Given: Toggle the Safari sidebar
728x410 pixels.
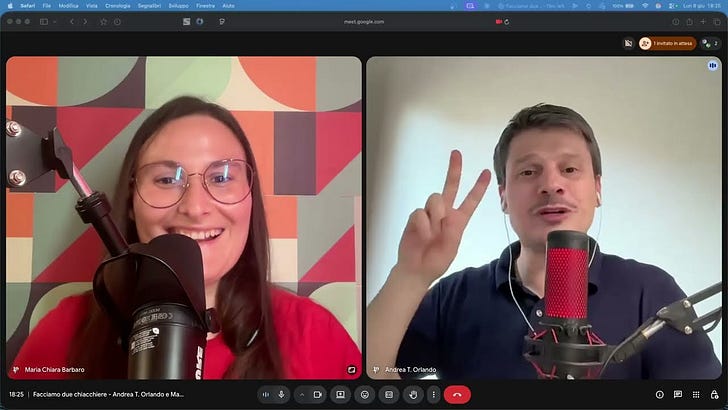Looking at the screenshot, I should (44, 21).
